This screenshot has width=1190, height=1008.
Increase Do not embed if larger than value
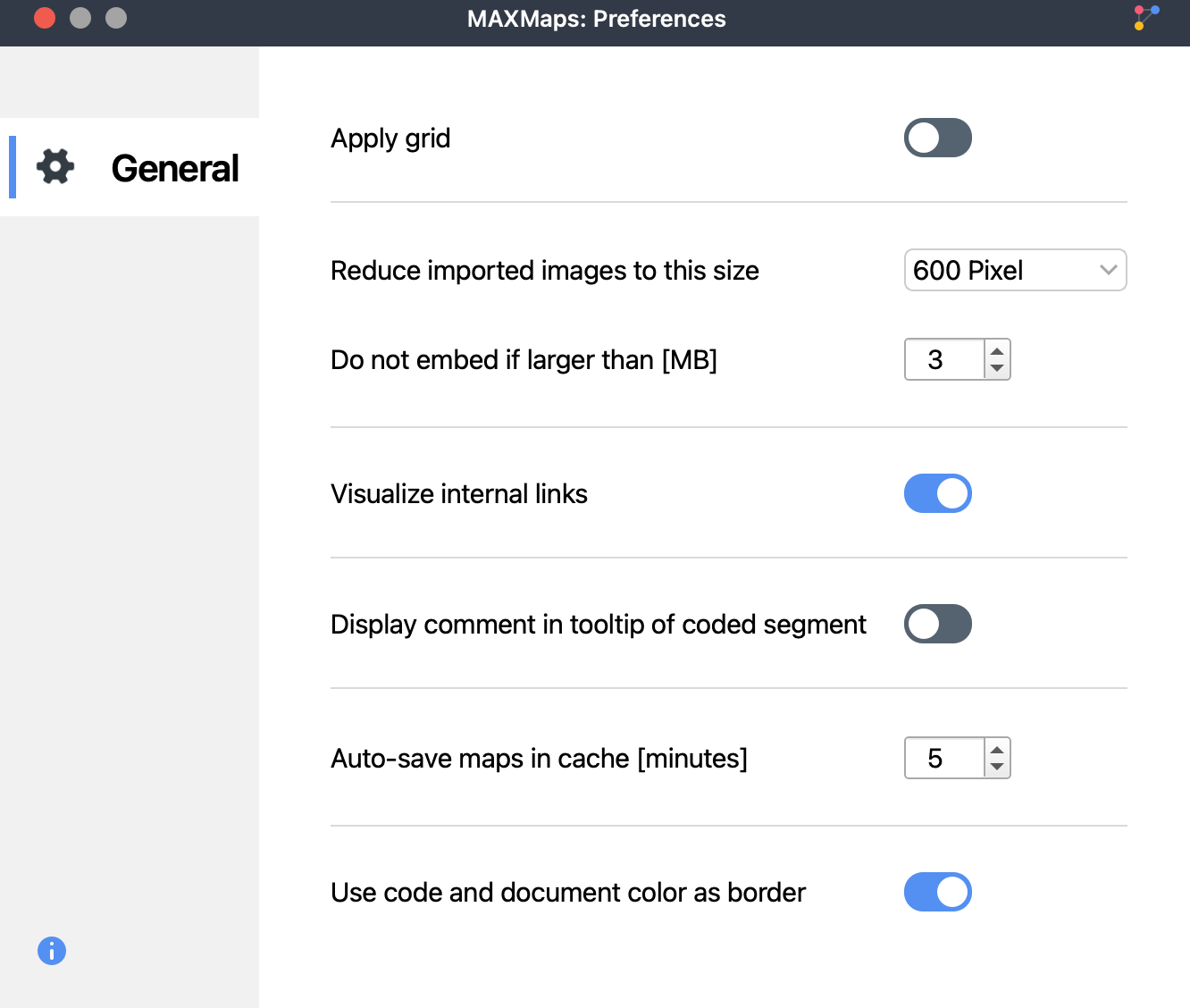click(997, 350)
